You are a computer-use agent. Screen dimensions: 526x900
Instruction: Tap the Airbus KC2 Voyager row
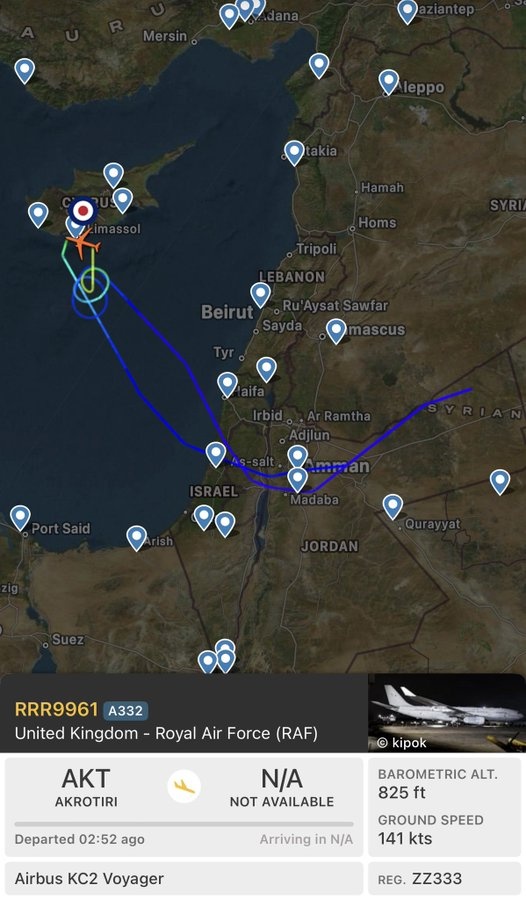click(184, 879)
